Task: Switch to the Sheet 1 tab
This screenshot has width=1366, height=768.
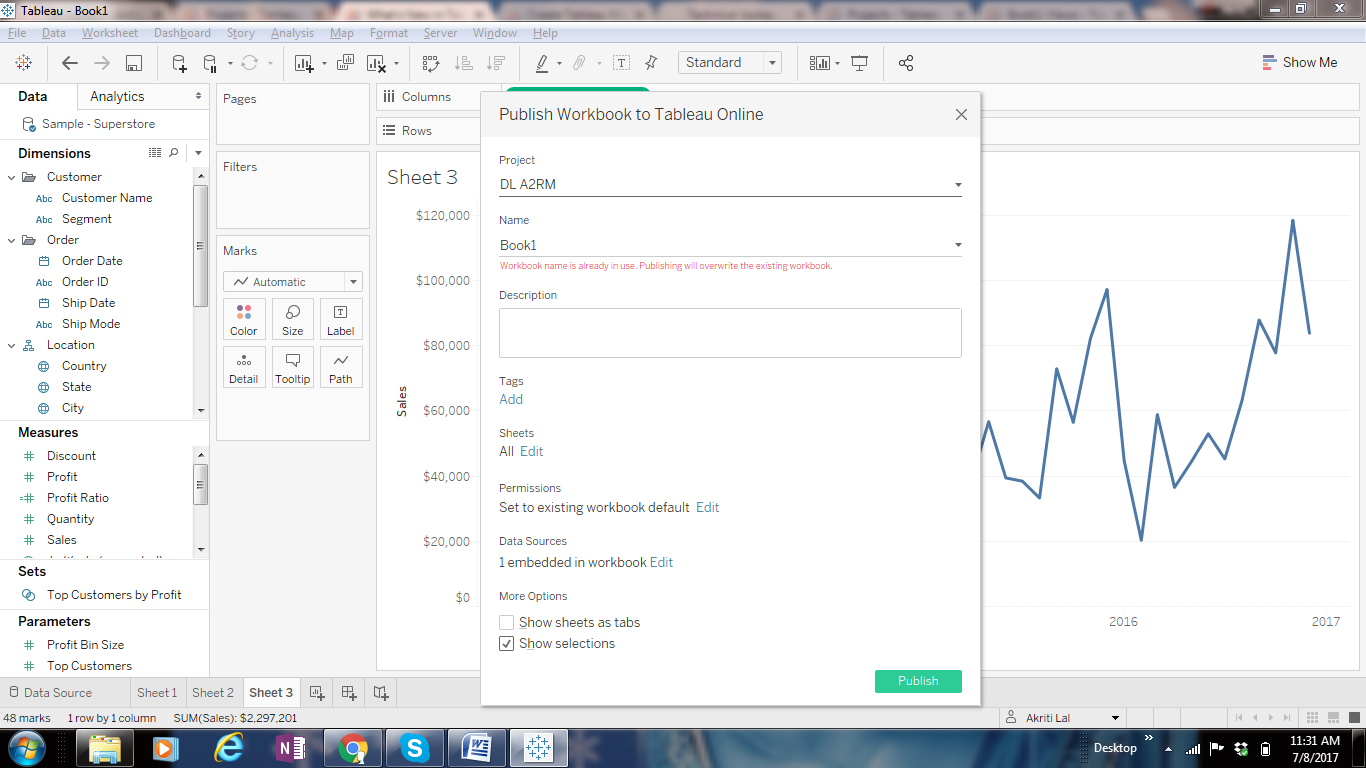Action: pos(157,692)
